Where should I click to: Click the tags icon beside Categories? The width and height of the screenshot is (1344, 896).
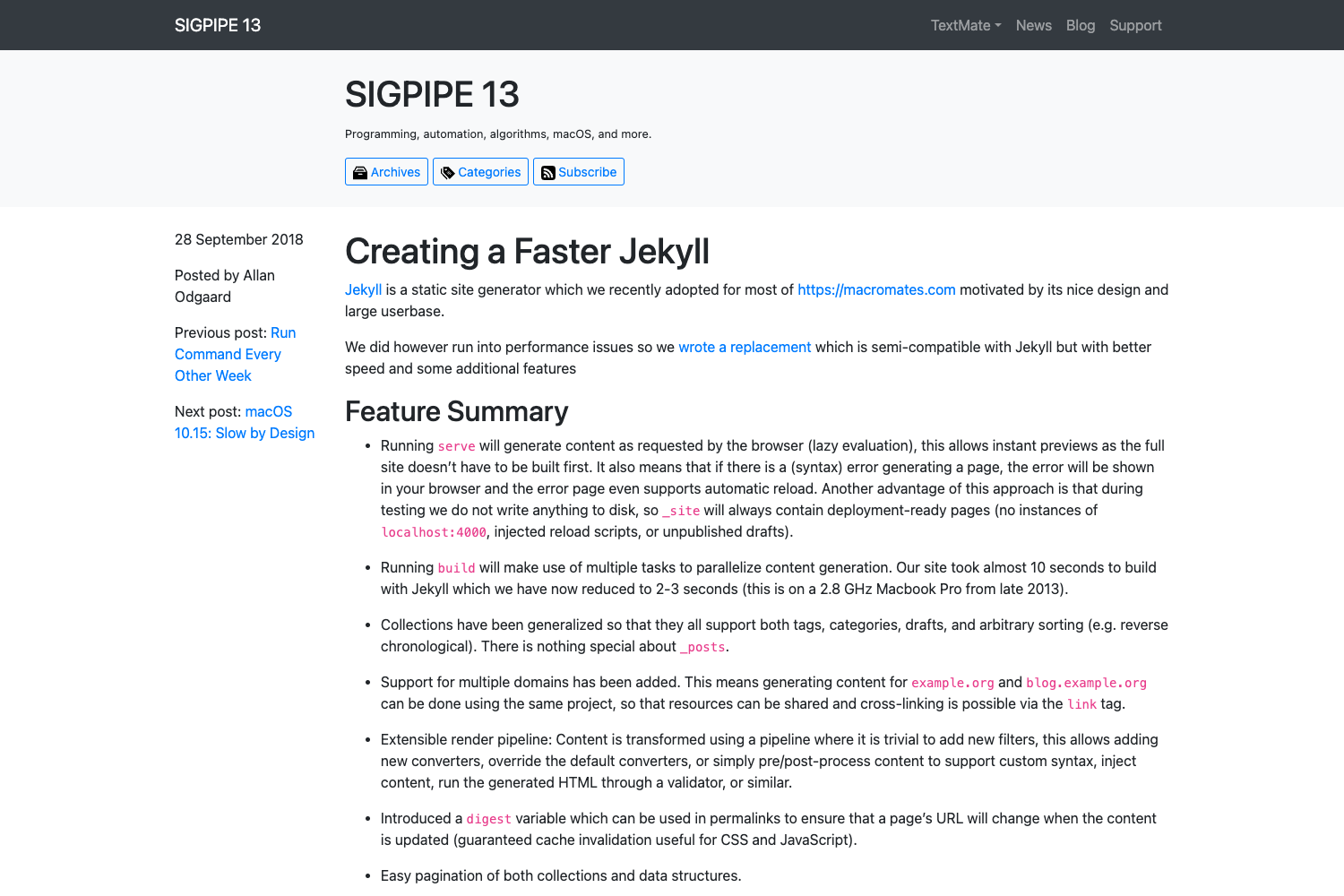448,173
